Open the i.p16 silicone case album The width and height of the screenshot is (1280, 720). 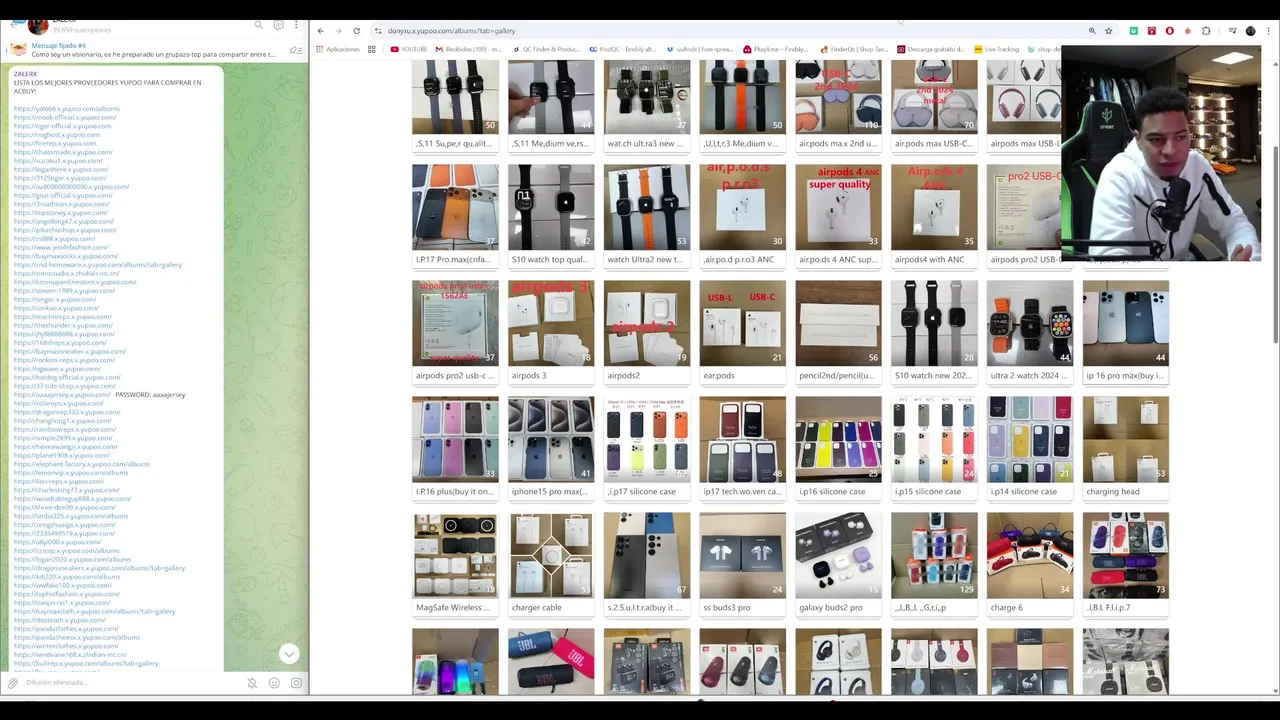click(838, 439)
